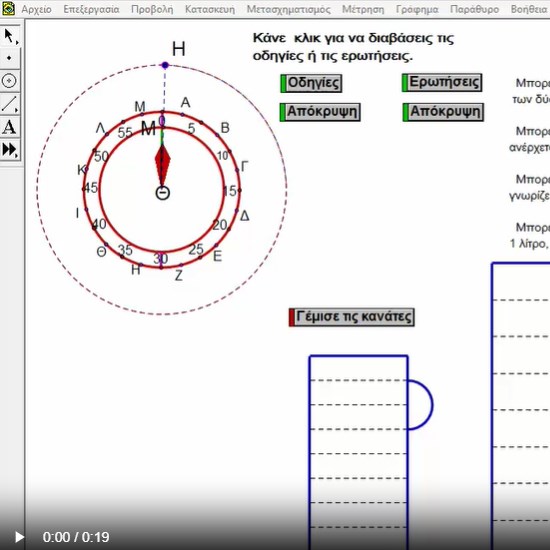Show questions with the Ερωτήσεις button
This screenshot has height=550, width=550.
click(x=442, y=82)
